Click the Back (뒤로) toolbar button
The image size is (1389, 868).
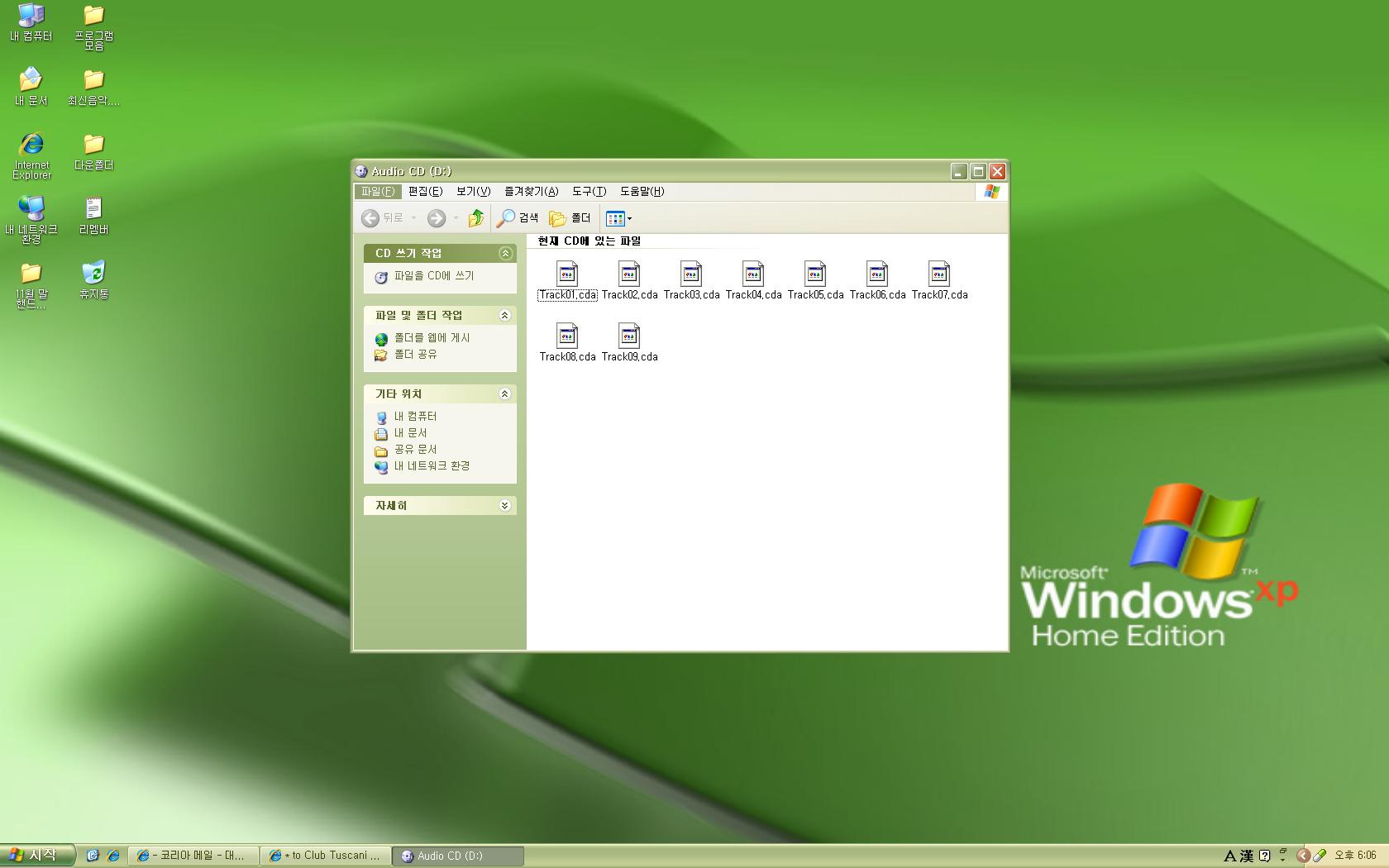382,218
